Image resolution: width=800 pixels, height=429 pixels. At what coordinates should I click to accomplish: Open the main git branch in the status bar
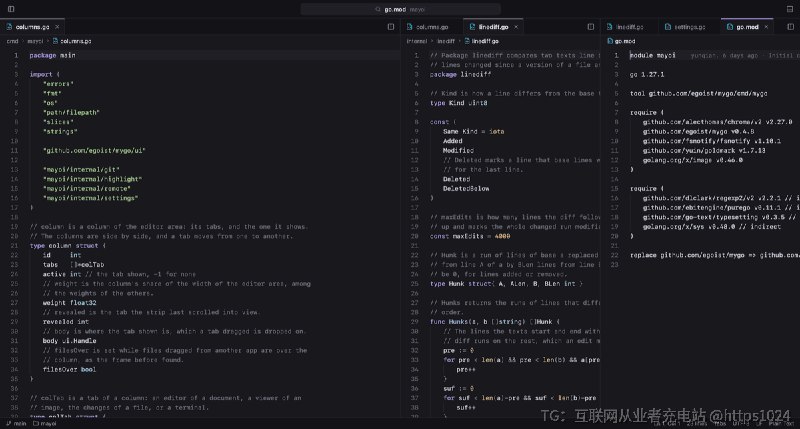point(16,423)
